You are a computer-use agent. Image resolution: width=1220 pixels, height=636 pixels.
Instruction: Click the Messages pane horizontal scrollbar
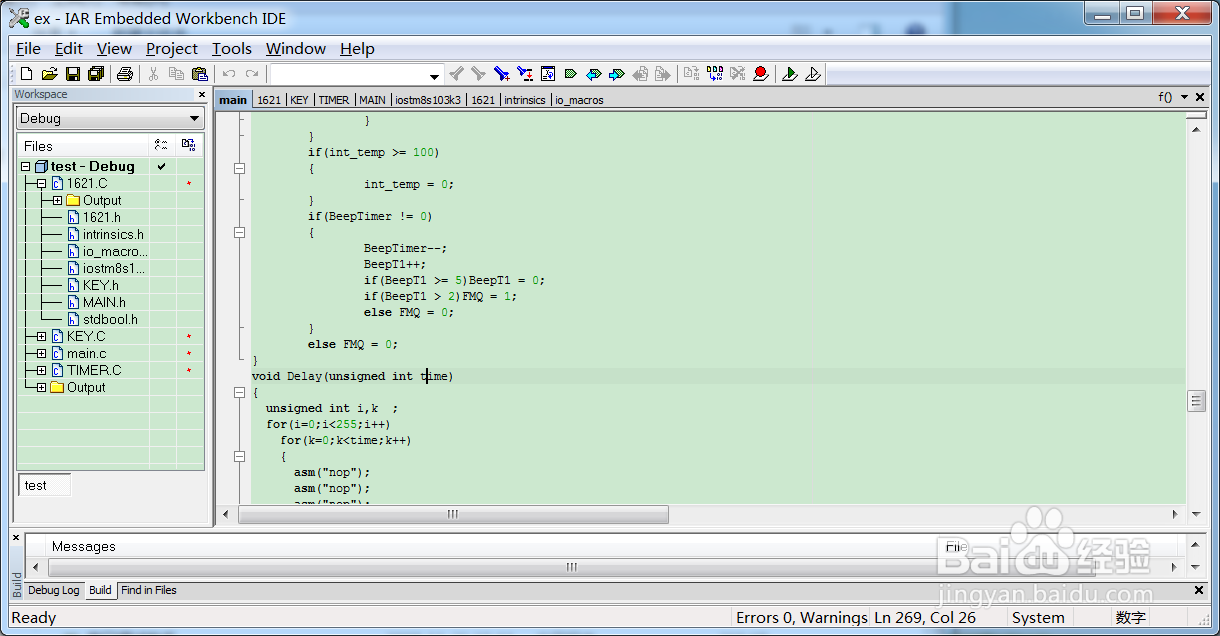[x=571, y=567]
